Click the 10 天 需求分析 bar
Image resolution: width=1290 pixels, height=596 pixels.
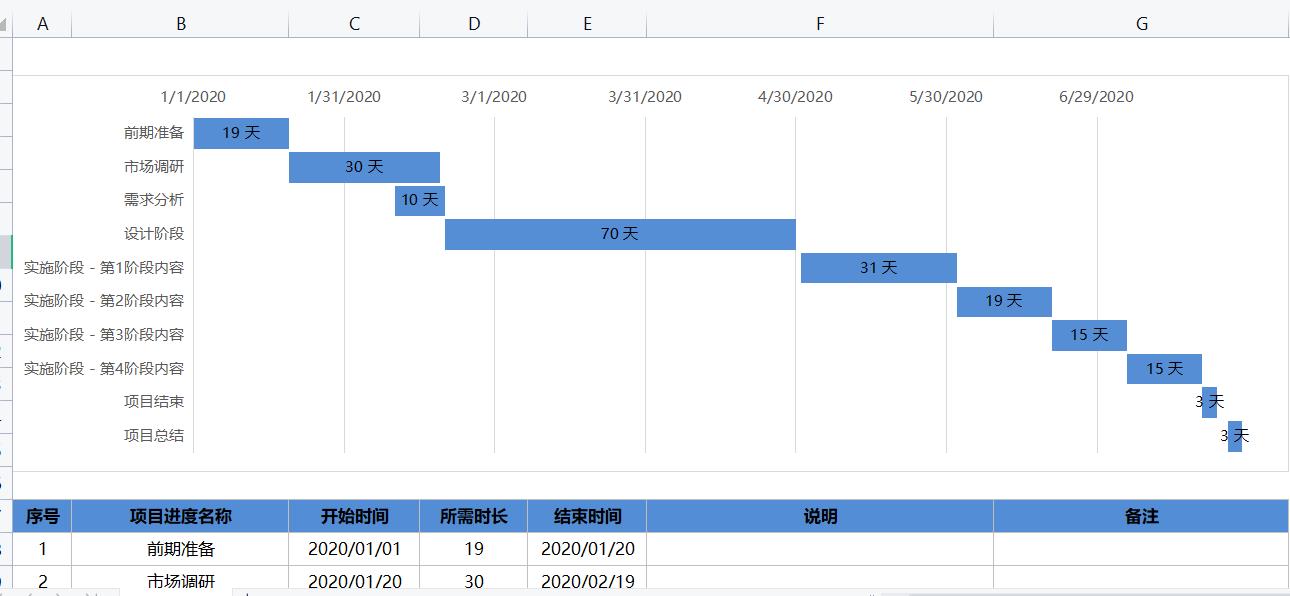tap(420, 200)
